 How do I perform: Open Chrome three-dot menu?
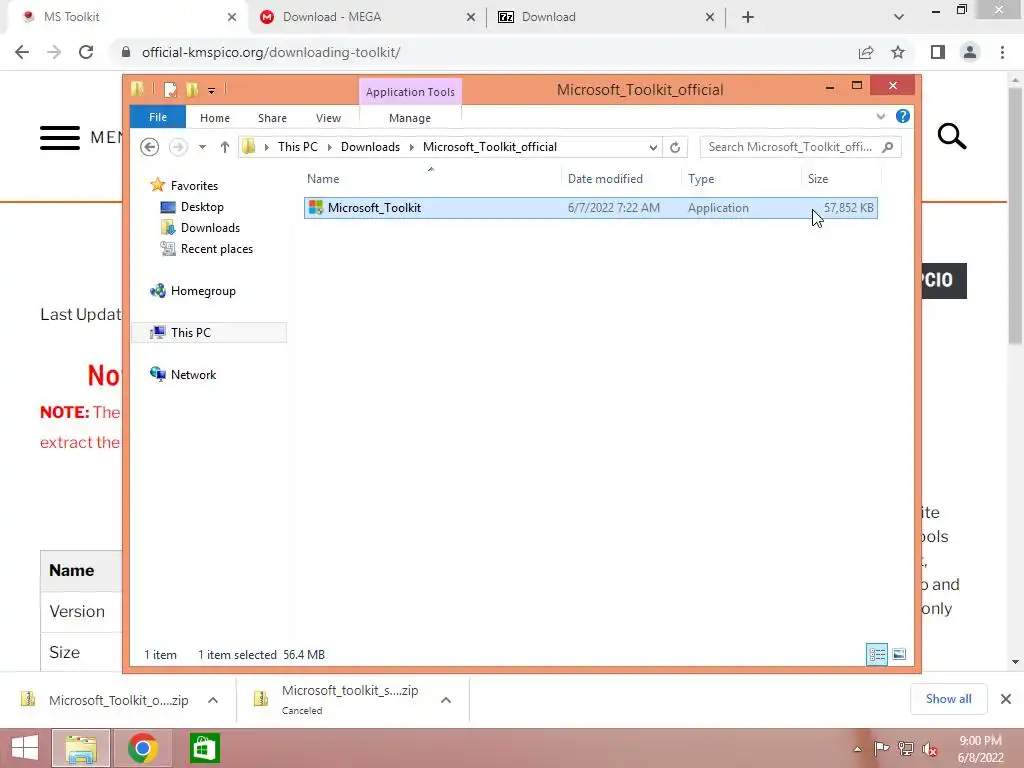[1002, 52]
